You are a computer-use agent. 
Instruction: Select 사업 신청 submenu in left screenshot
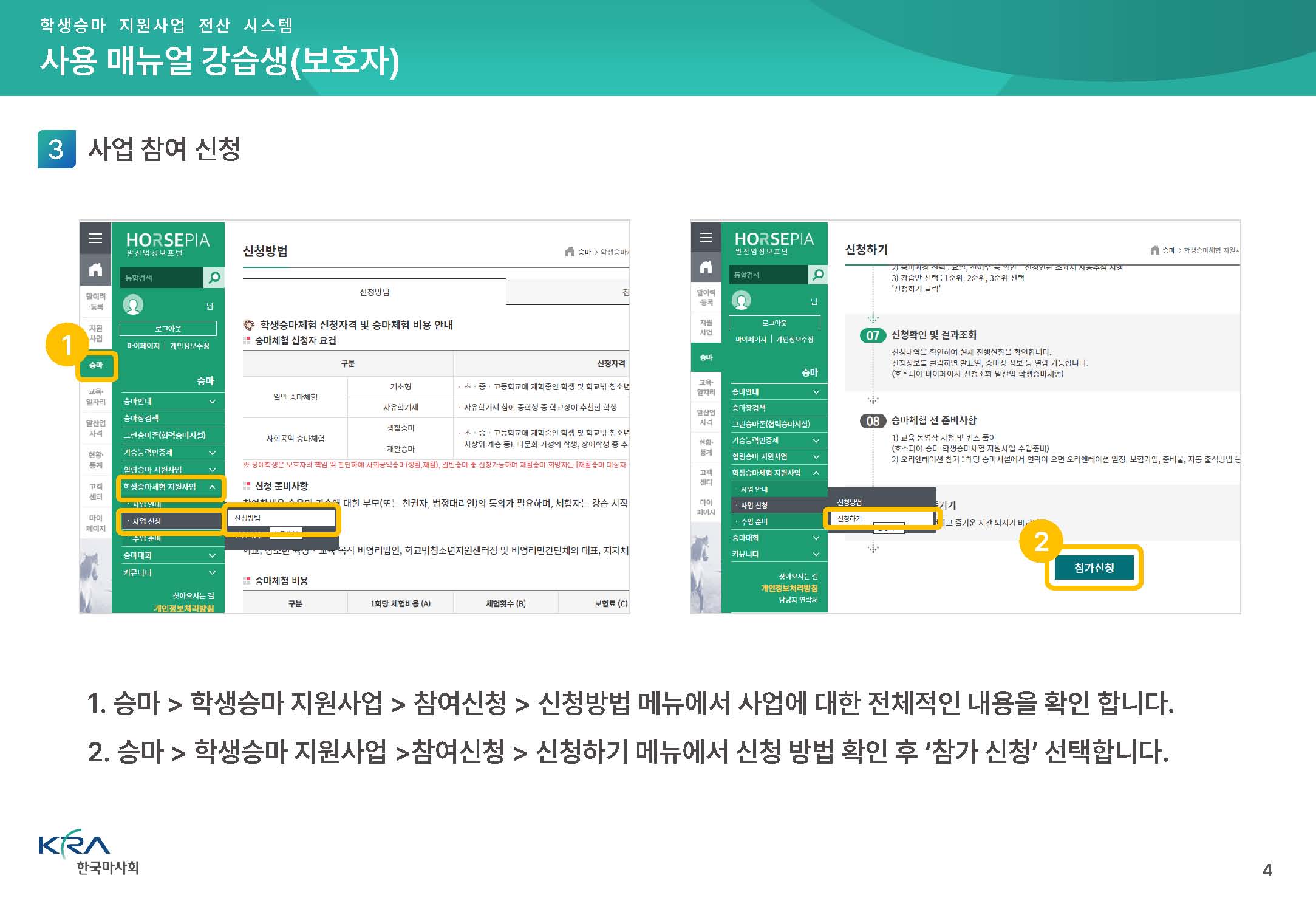(x=172, y=521)
